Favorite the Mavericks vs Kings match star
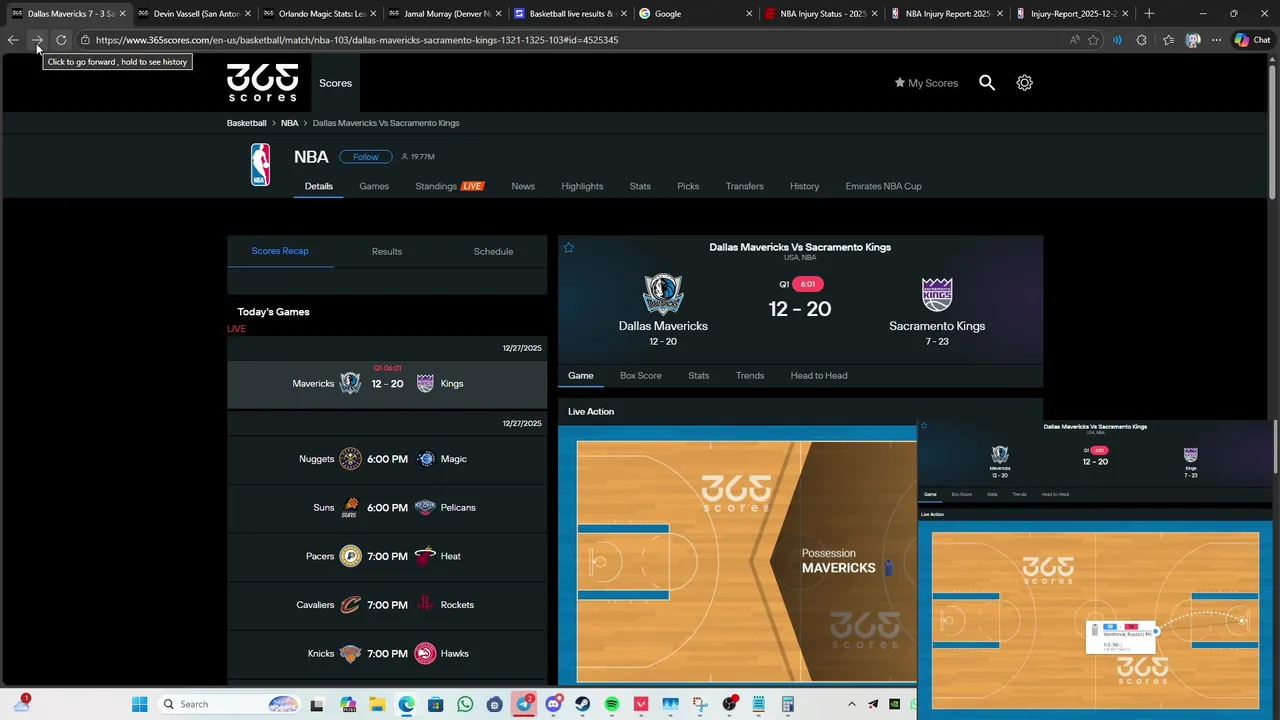The height and width of the screenshot is (720, 1280). coord(569,248)
